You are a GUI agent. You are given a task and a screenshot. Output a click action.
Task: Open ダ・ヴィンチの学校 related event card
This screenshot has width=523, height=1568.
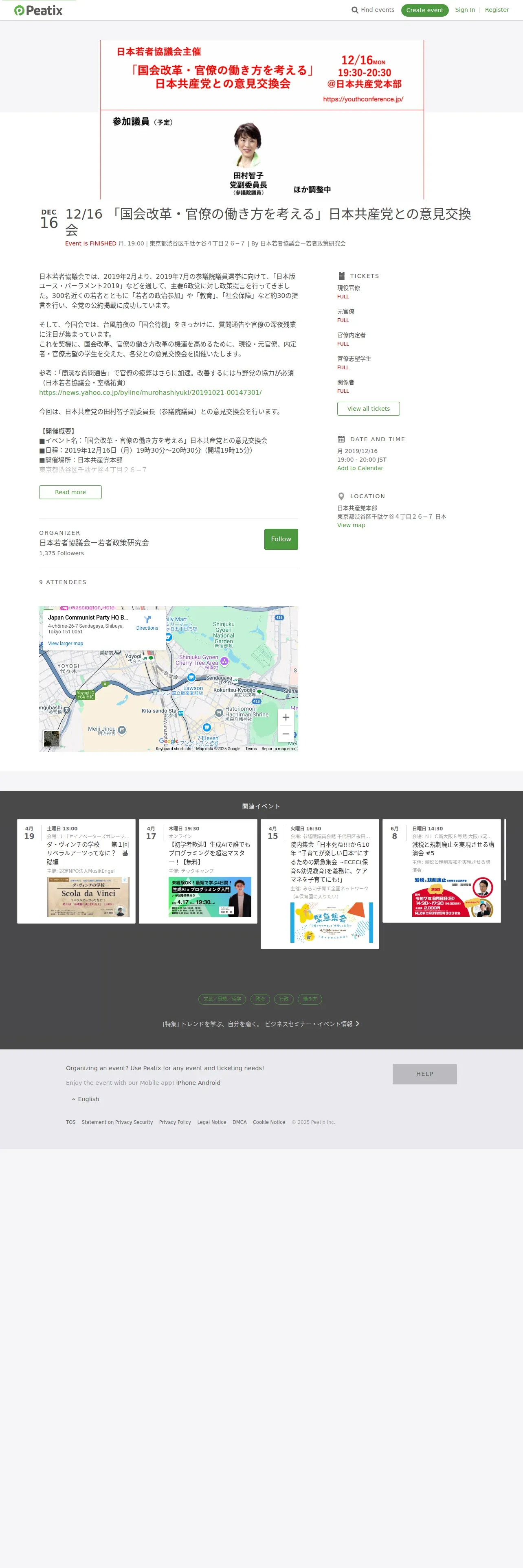coord(76,871)
